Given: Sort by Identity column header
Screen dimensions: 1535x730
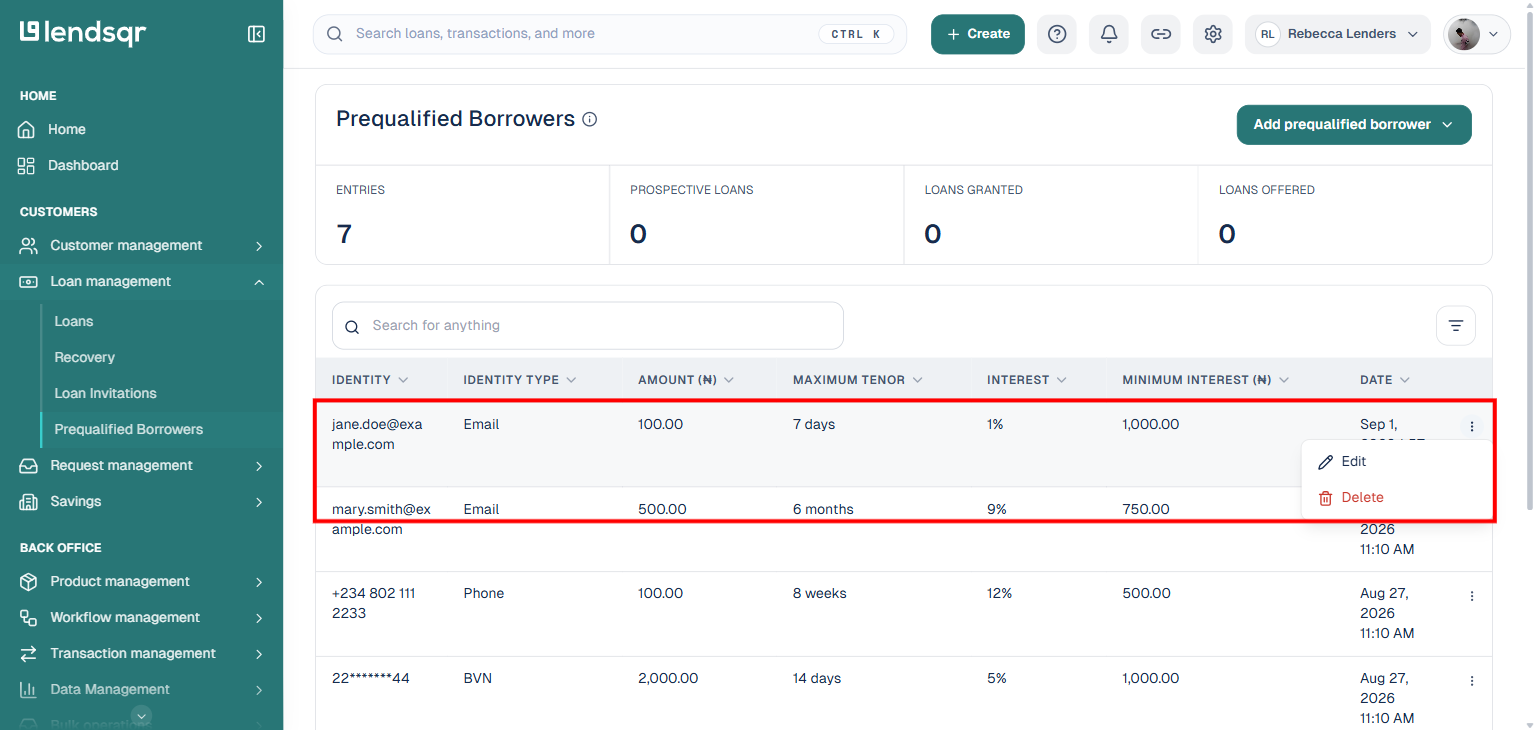Looking at the screenshot, I should (x=370, y=380).
